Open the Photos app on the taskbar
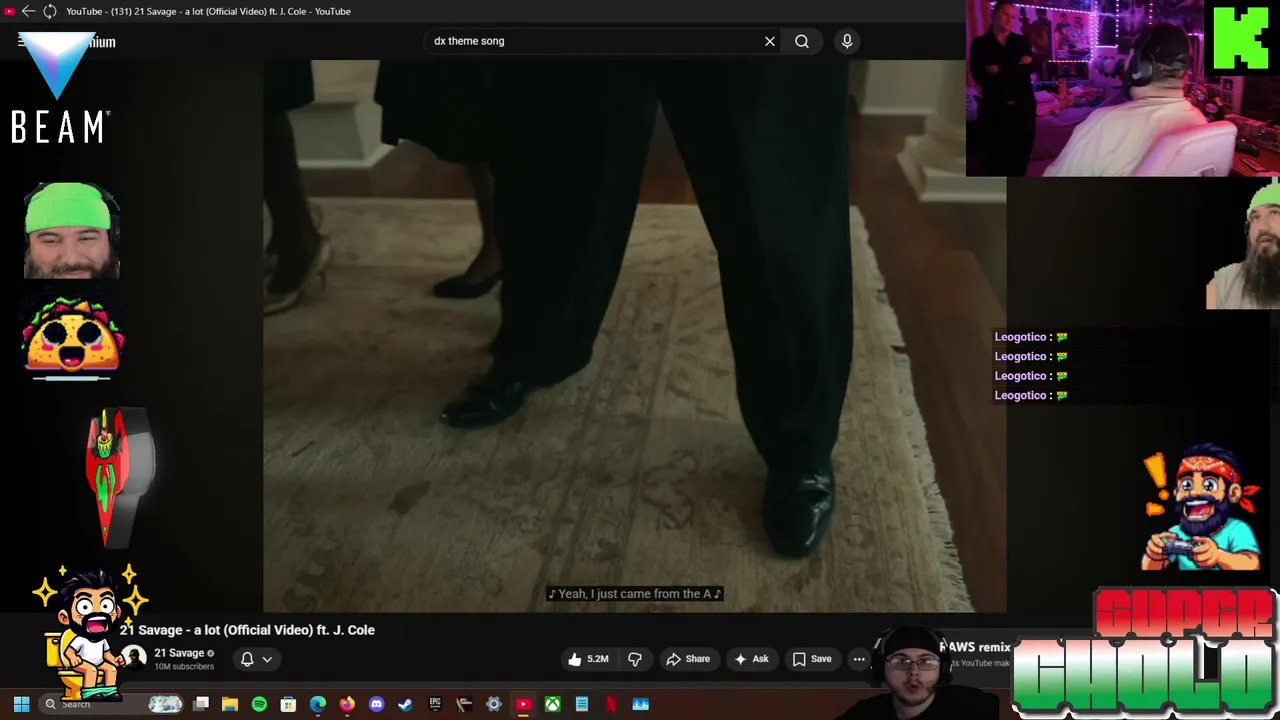This screenshot has width=1280, height=720. pos(640,704)
